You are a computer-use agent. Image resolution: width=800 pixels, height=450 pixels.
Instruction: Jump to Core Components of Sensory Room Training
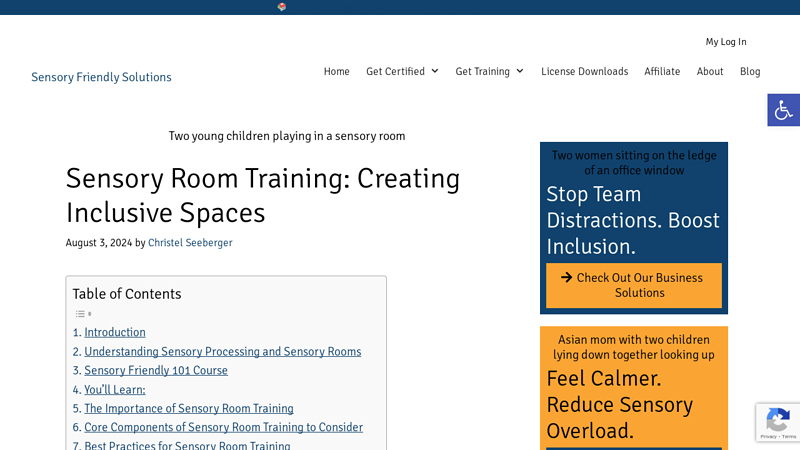pos(223,428)
